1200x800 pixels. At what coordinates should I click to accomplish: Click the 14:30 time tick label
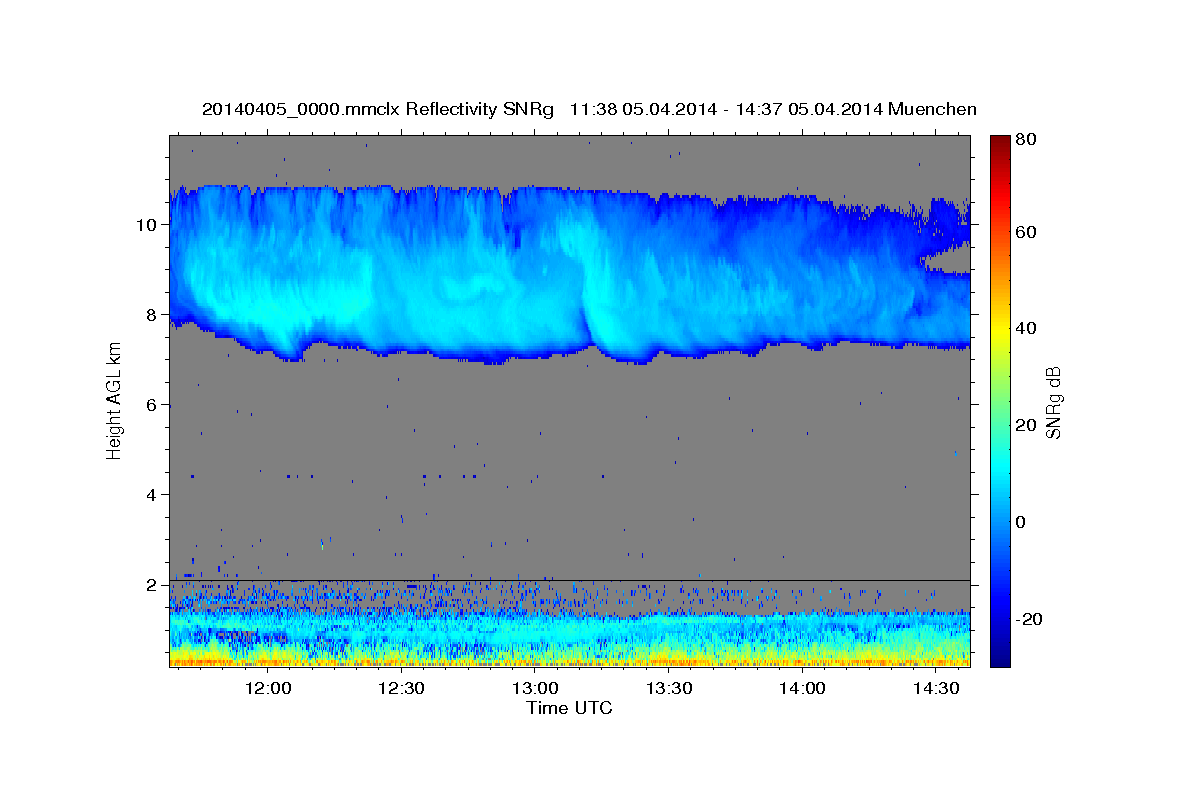[x=936, y=688]
